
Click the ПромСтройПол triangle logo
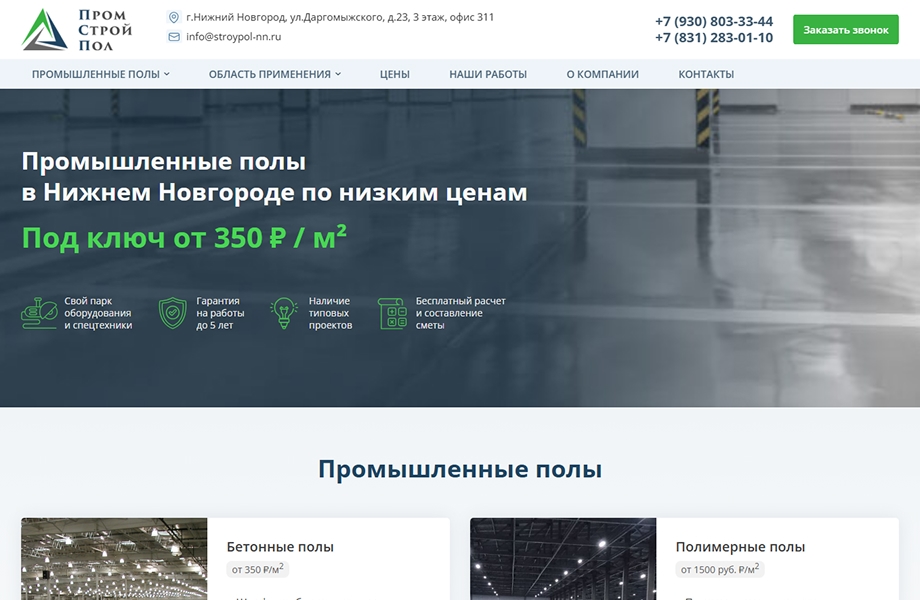pos(45,29)
